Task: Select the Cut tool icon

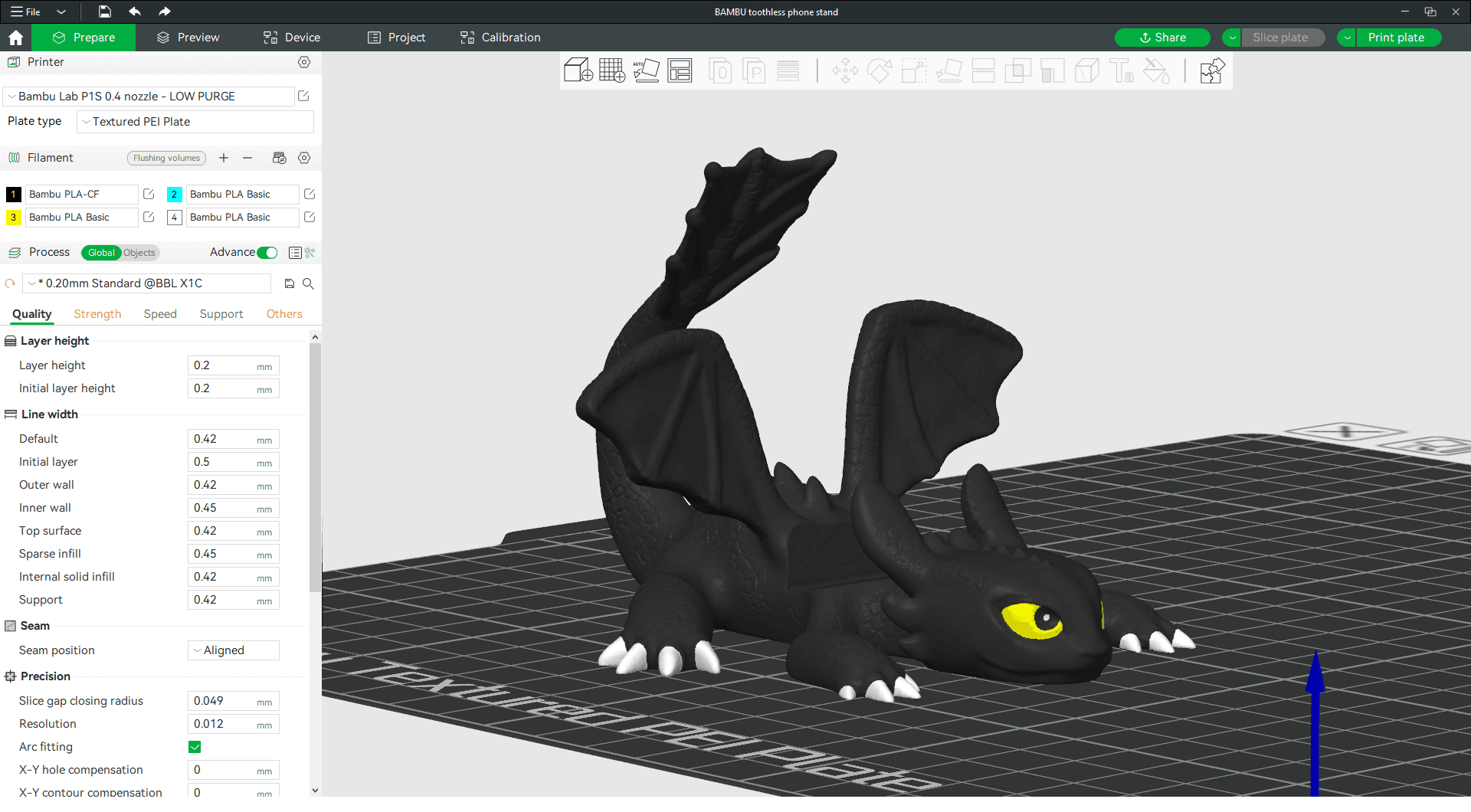Action: point(983,70)
